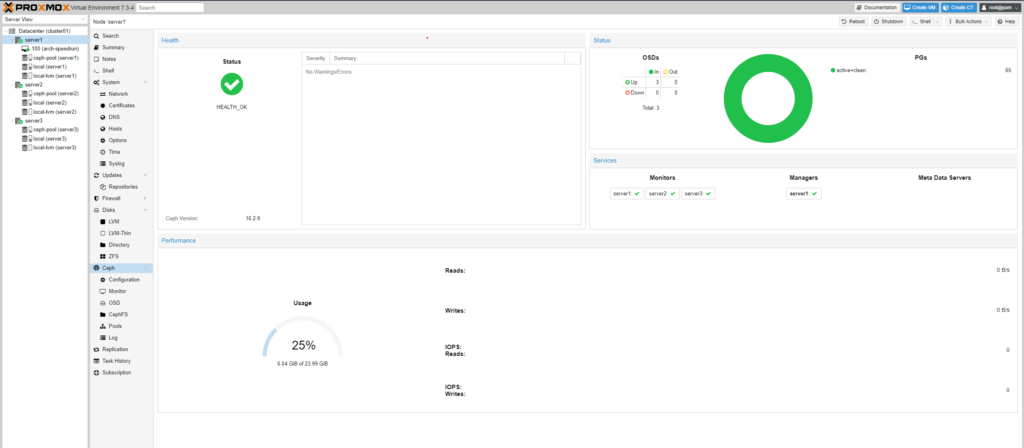This screenshot has height=448, width=1024.
Task: Collapse the System menu section
Action: tap(145, 82)
